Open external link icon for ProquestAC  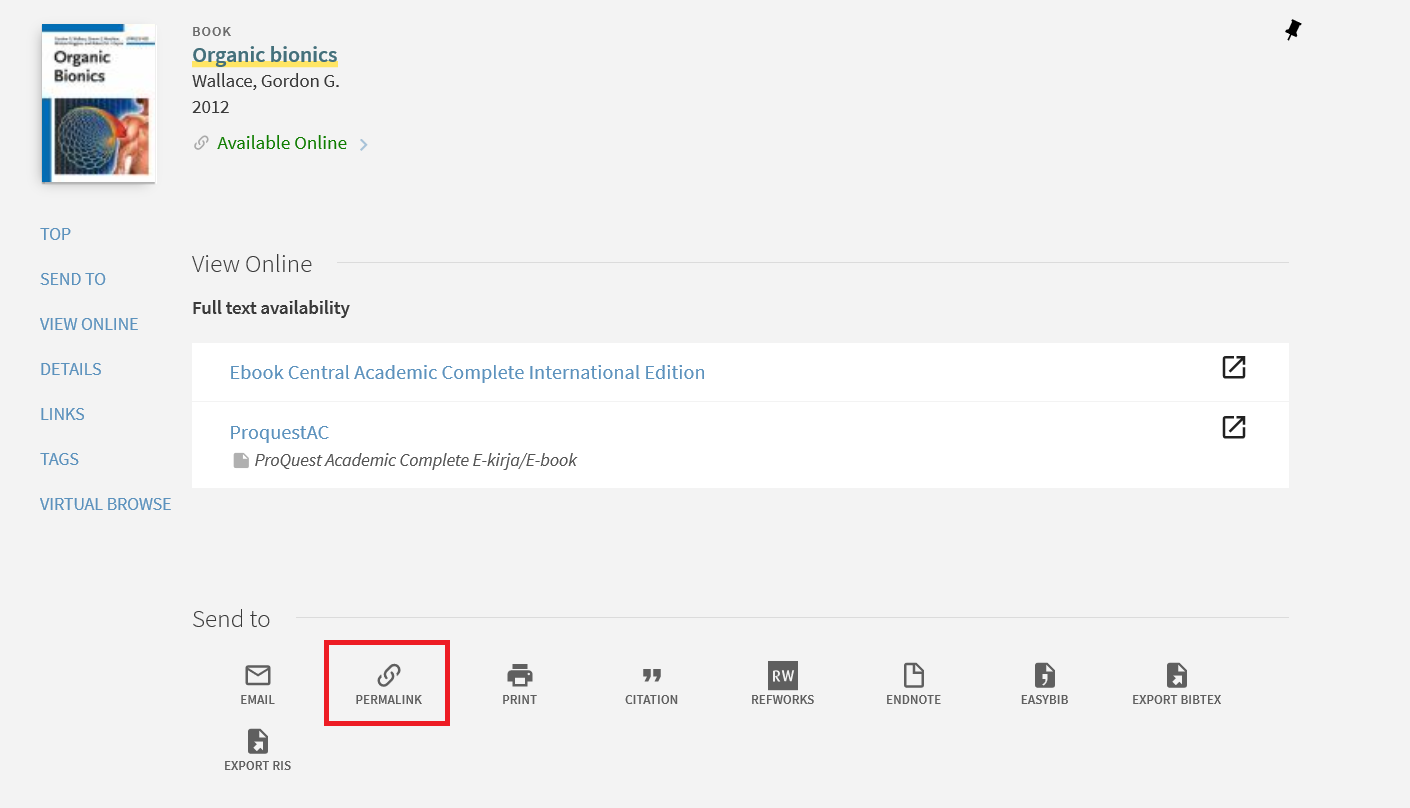[x=1234, y=427]
